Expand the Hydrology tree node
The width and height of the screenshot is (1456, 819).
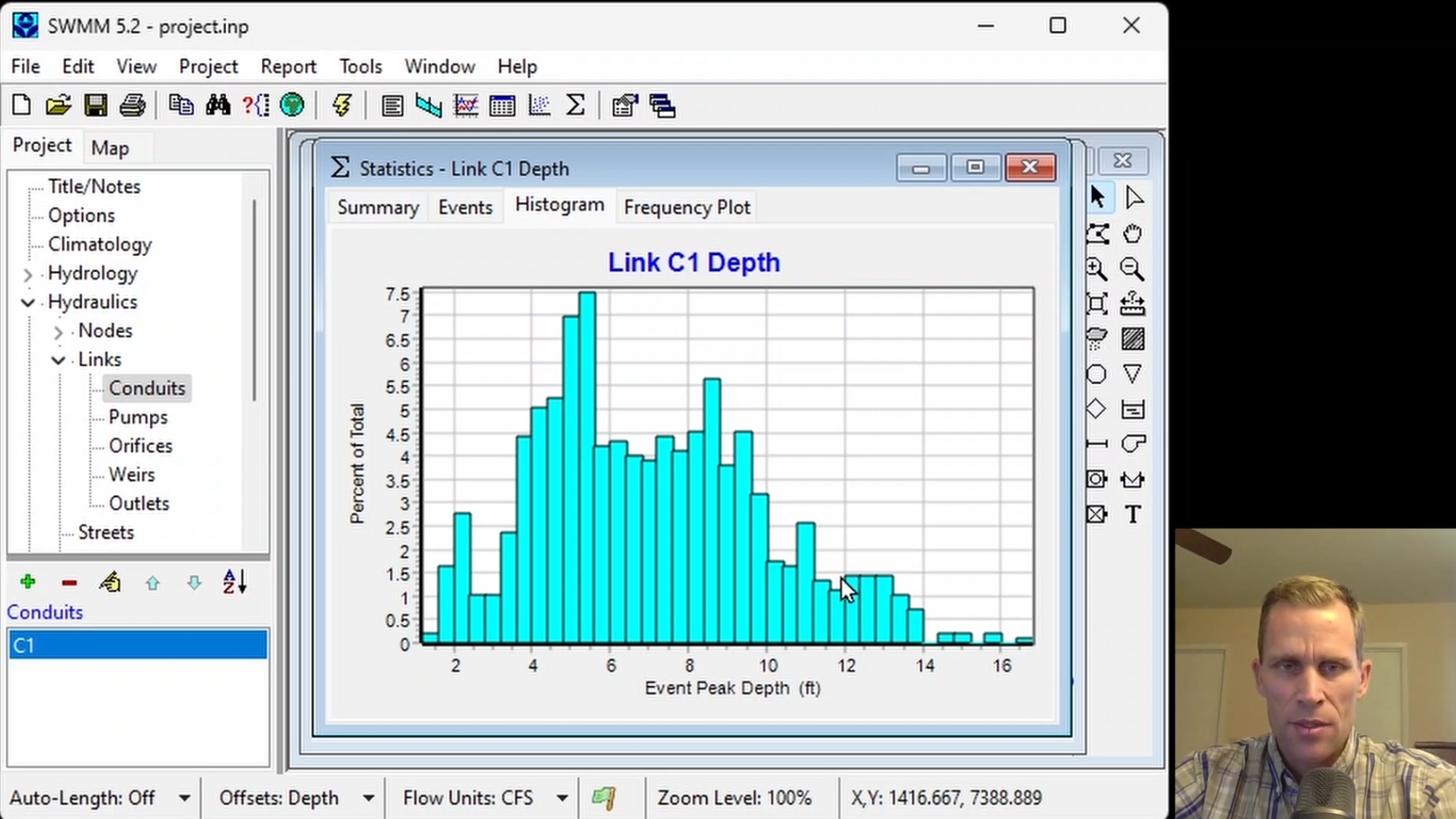[x=28, y=274]
